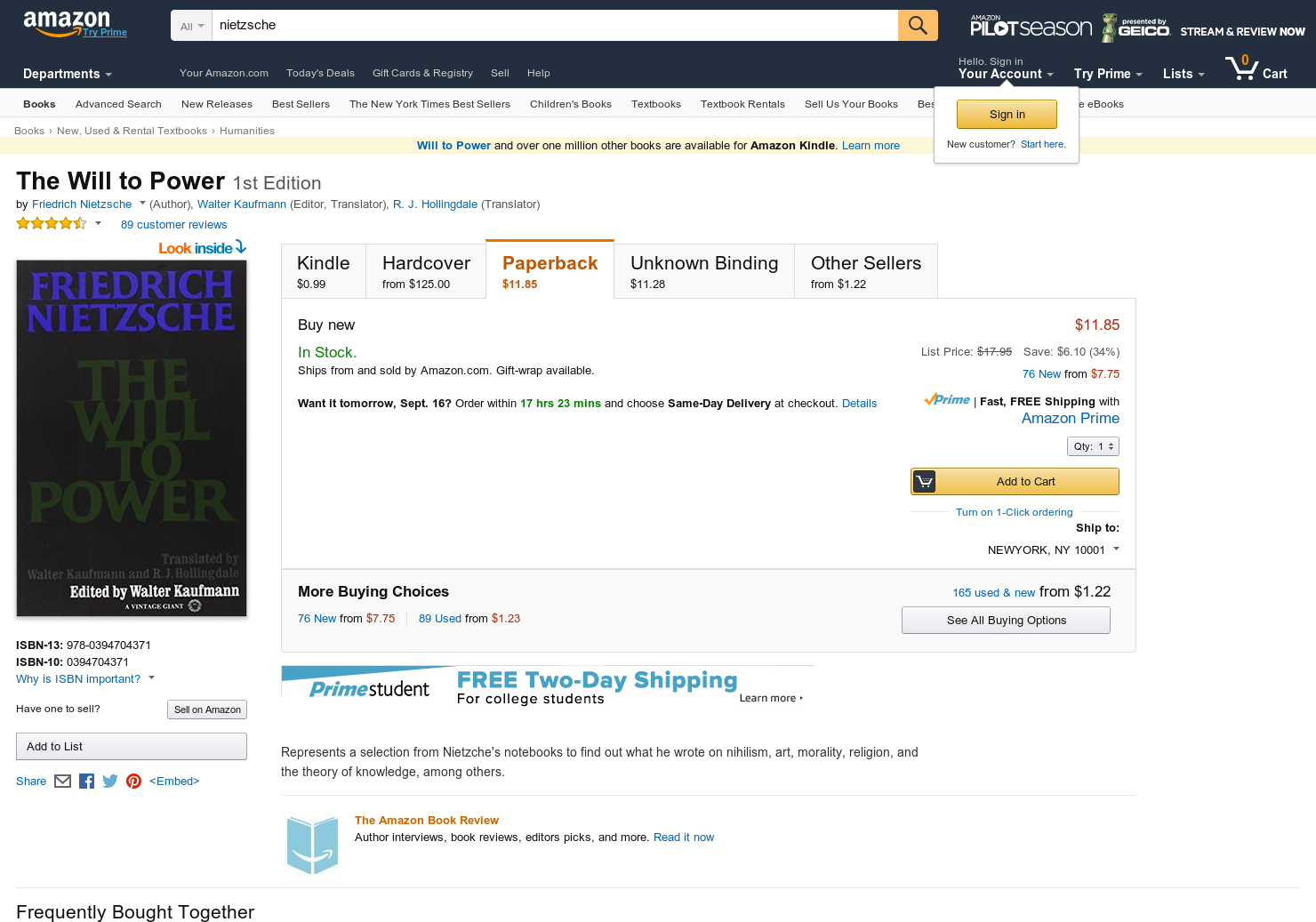Click The Amazon Book Review title
Screen dimensions: 1316x922
coord(427,821)
